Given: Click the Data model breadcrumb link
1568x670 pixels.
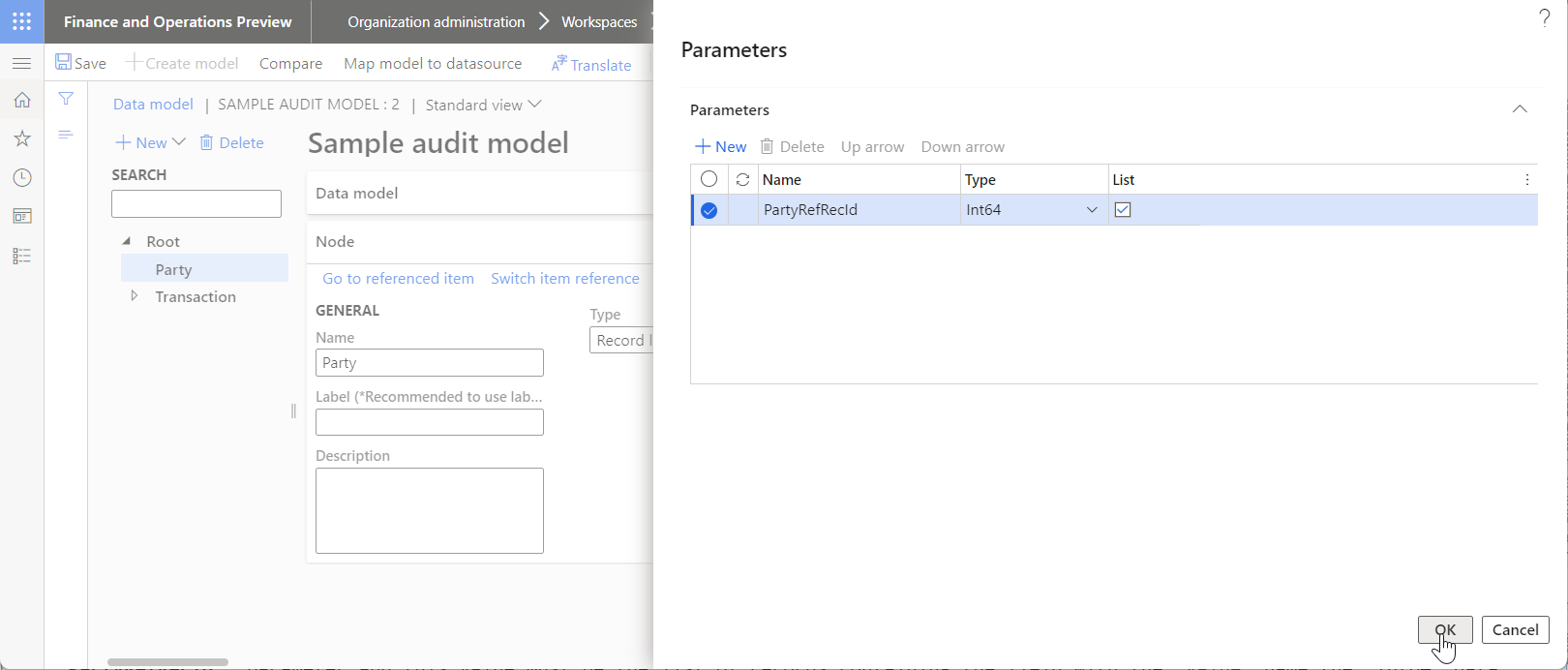Looking at the screenshot, I should (x=153, y=105).
